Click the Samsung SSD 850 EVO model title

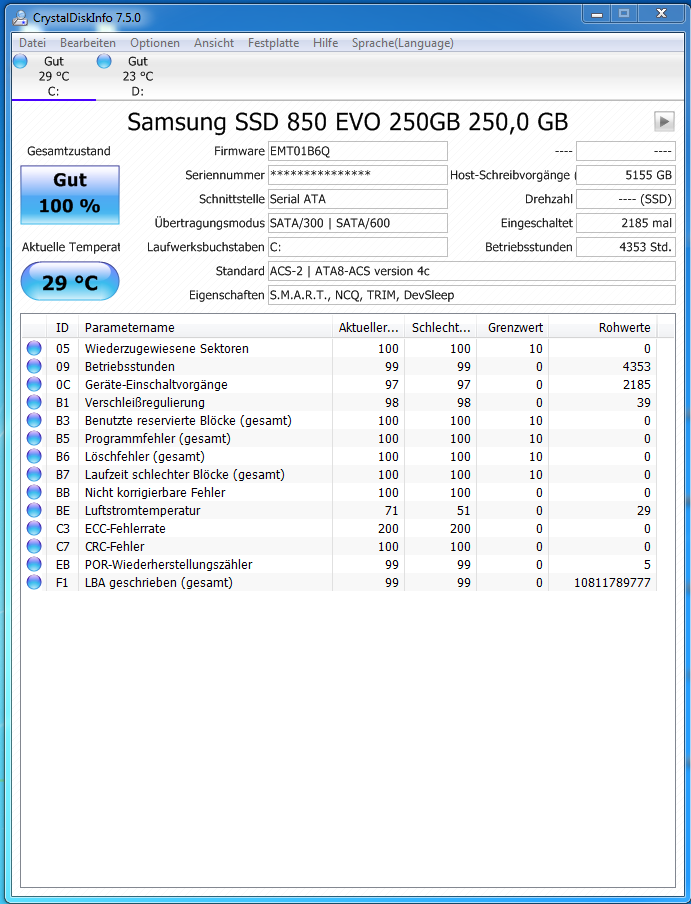tap(348, 122)
